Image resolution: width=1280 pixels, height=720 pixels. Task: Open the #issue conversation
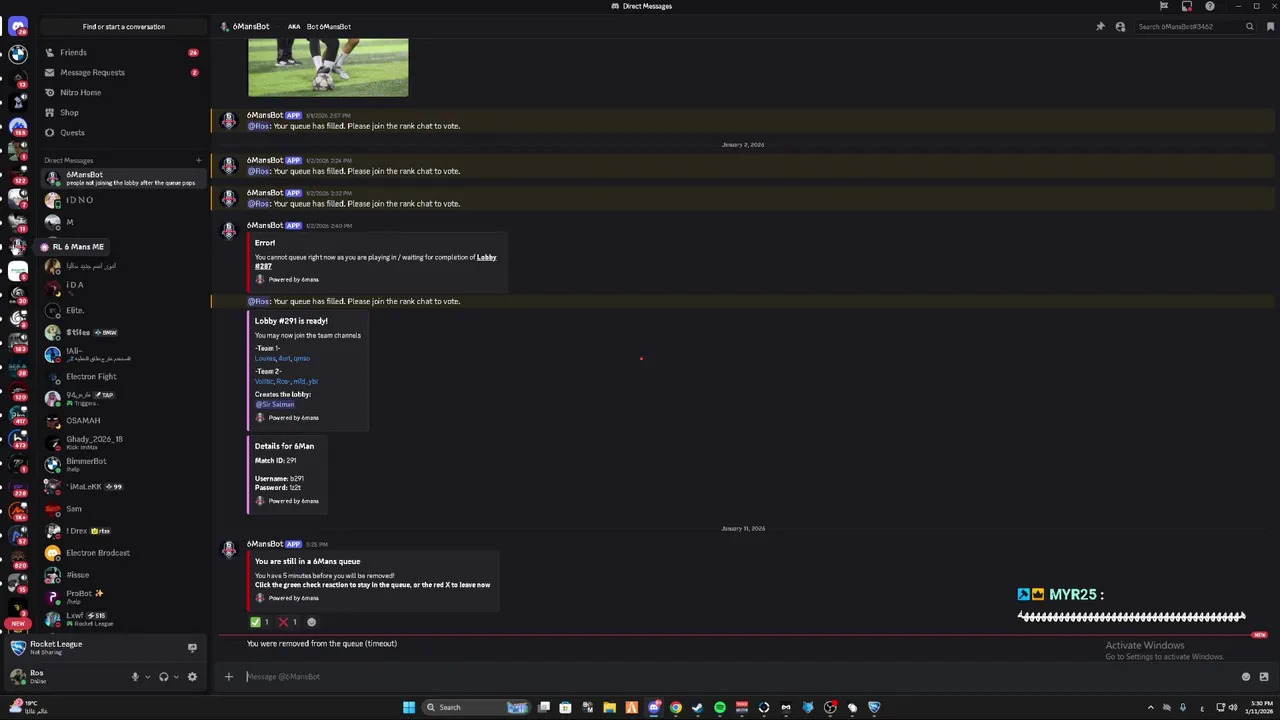(124, 574)
